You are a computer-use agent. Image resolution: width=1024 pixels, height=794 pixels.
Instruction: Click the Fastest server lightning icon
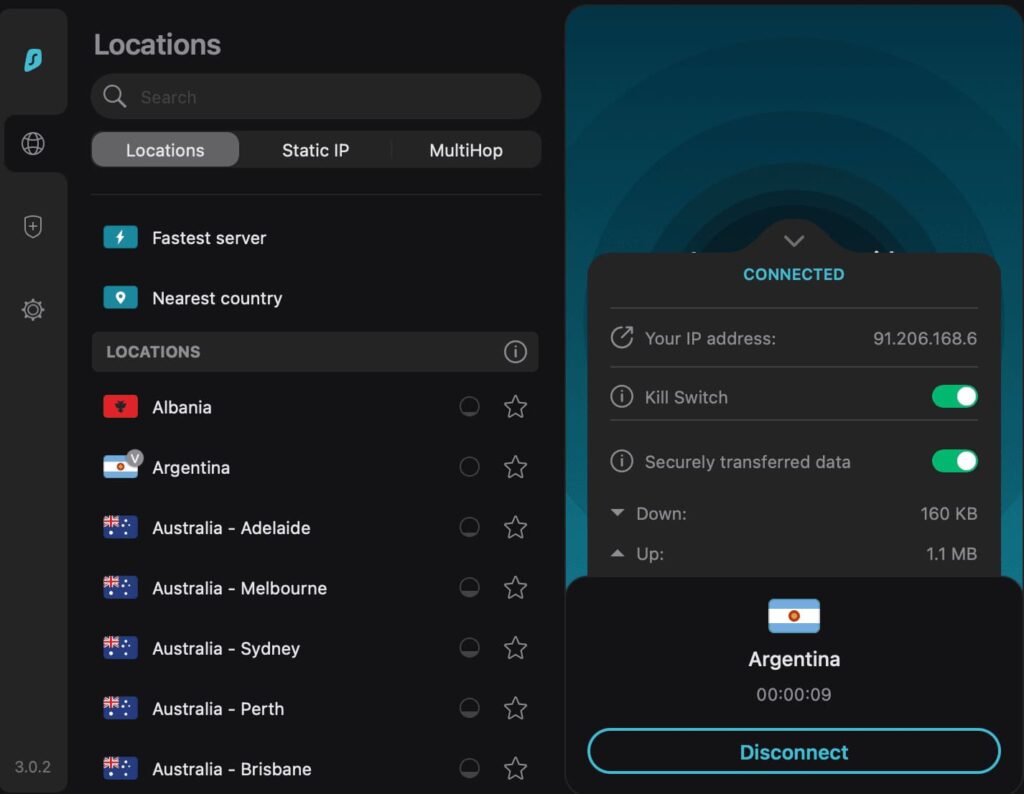point(120,238)
